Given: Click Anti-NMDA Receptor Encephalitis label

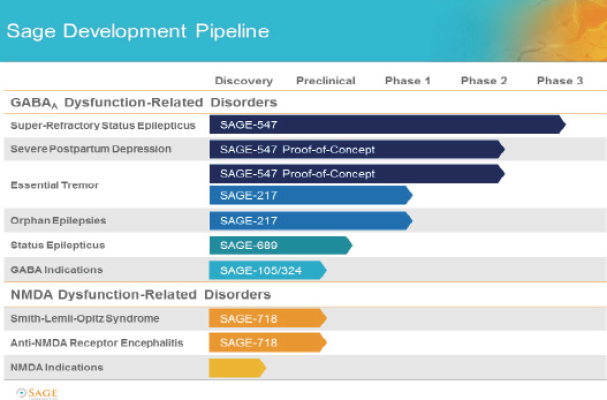Looking at the screenshot, I should [x=97, y=343].
